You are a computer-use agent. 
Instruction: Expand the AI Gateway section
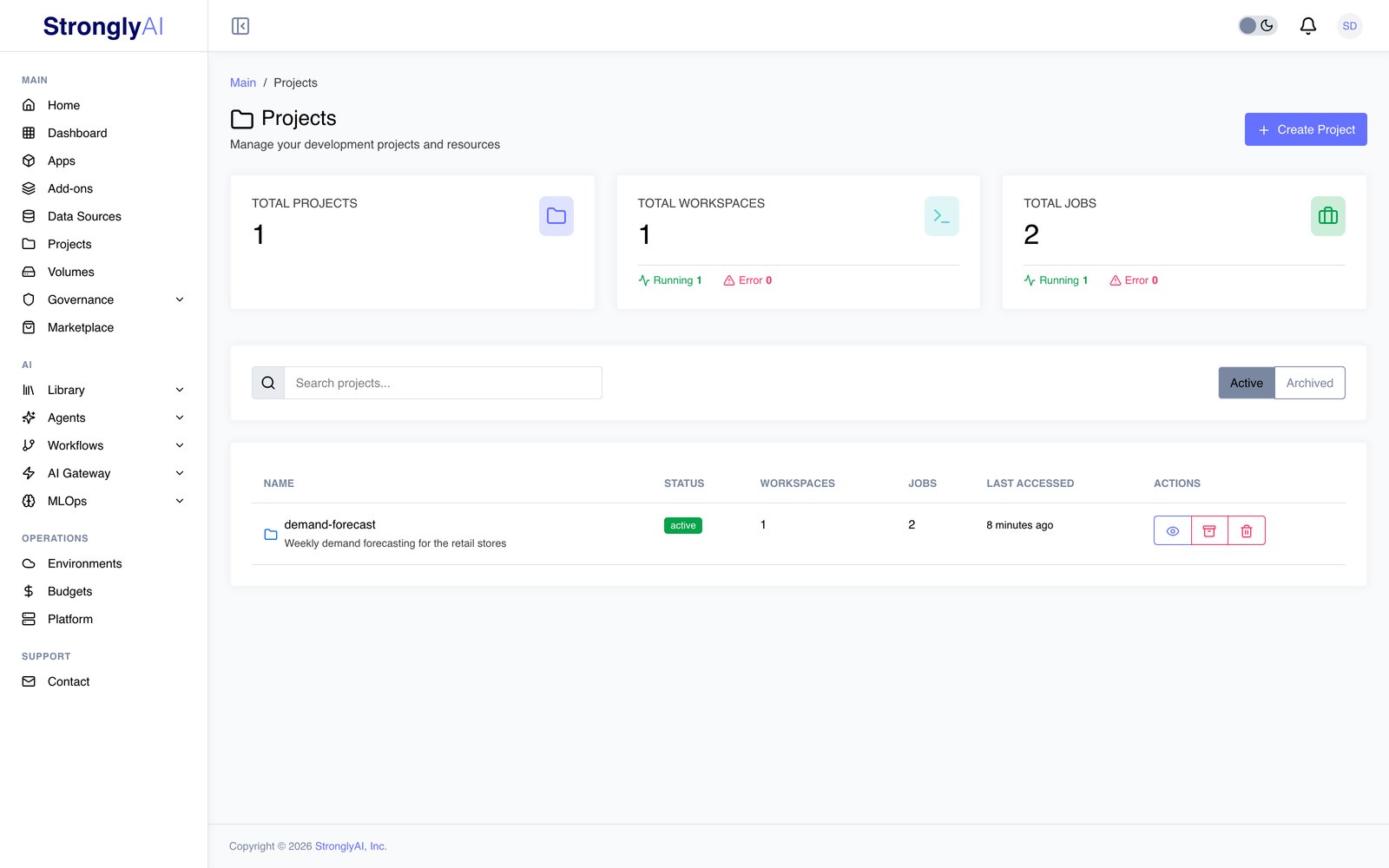(x=104, y=473)
